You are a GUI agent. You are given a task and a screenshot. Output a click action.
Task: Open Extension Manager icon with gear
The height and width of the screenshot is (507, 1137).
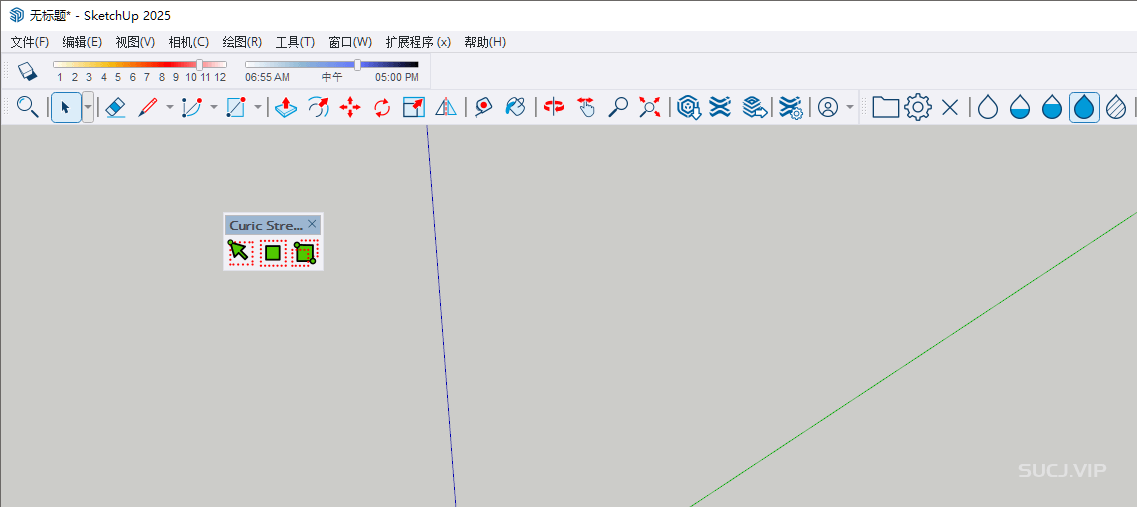pos(790,107)
